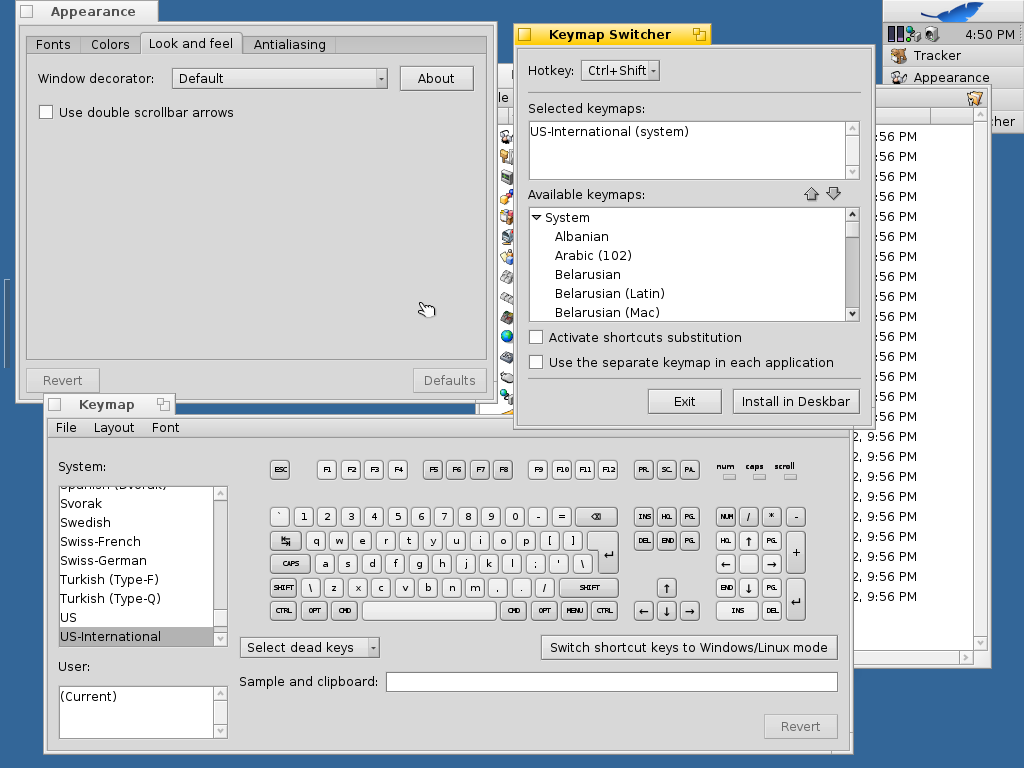Click the numpad plus key

[795, 552]
